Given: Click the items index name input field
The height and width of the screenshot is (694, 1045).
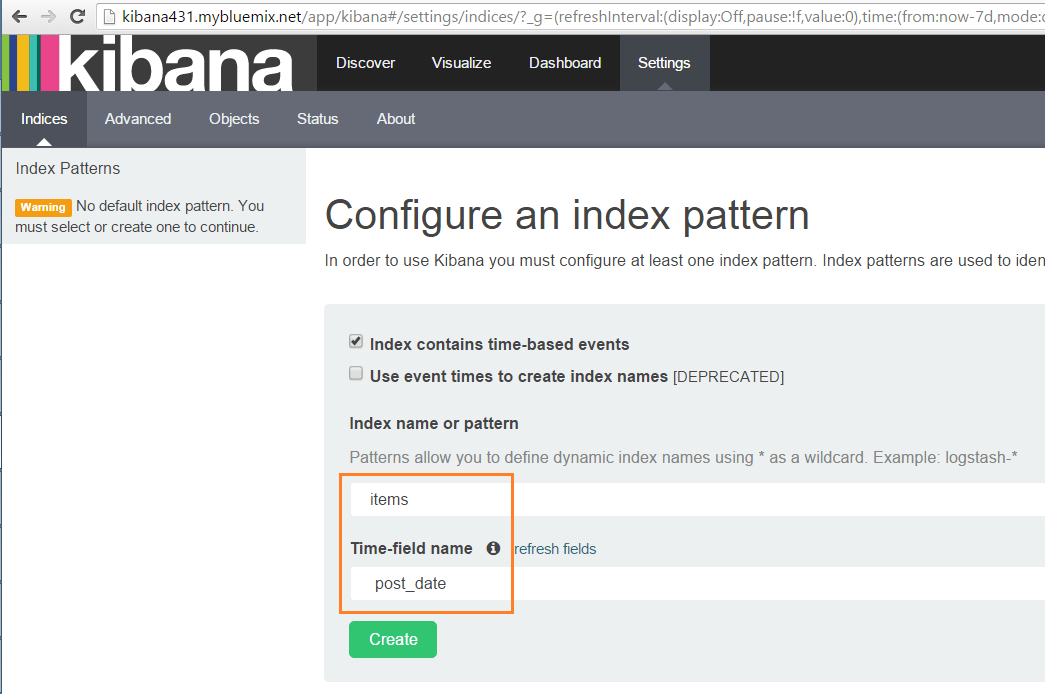Looking at the screenshot, I should (x=428, y=498).
